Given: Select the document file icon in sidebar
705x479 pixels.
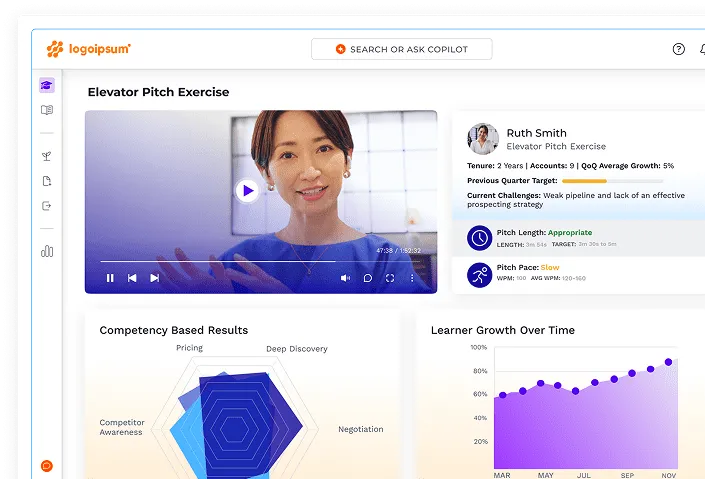Looking at the screenshot, I should pos(47,181).
